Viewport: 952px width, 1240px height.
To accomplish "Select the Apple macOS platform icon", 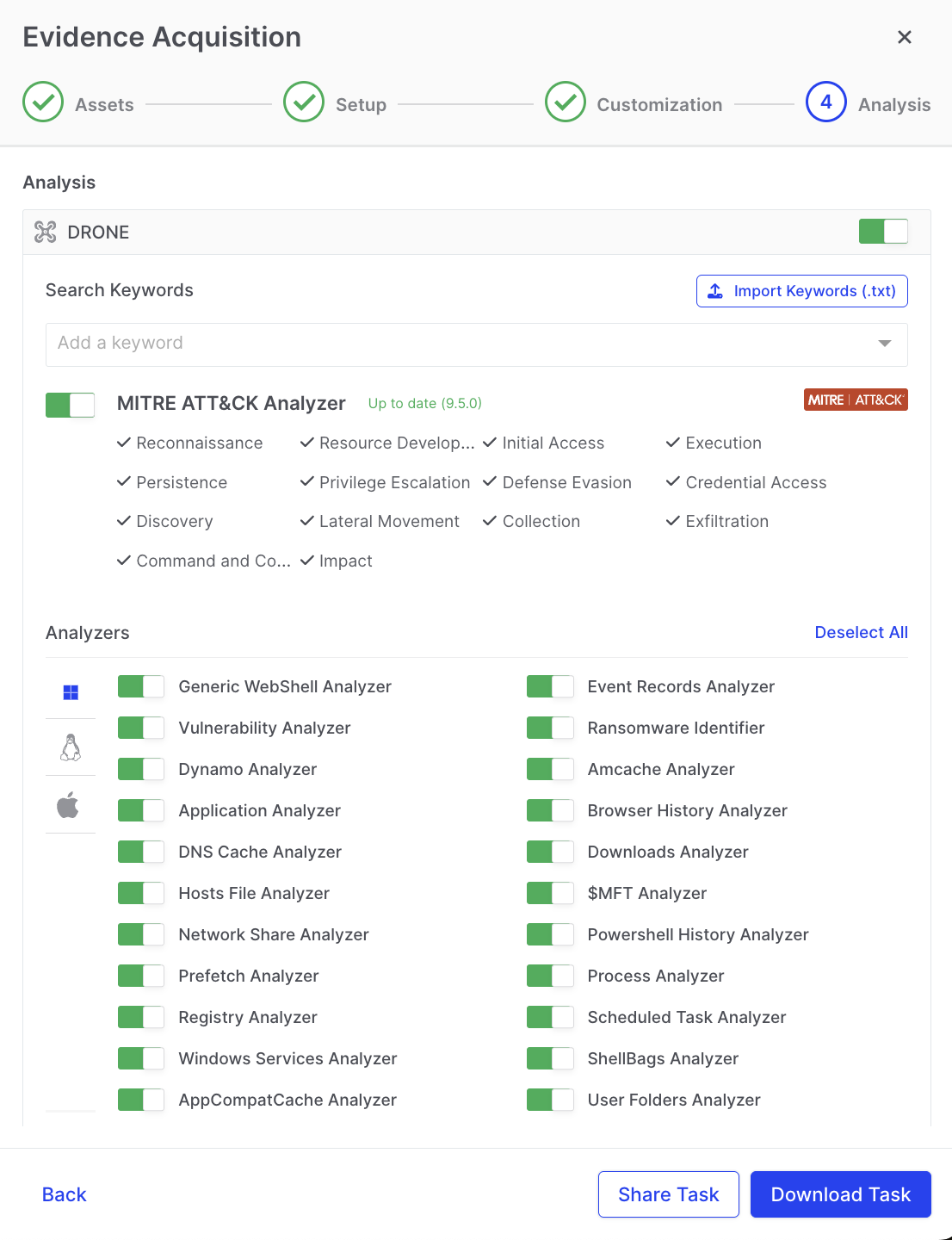I will [x=69, y=805].
